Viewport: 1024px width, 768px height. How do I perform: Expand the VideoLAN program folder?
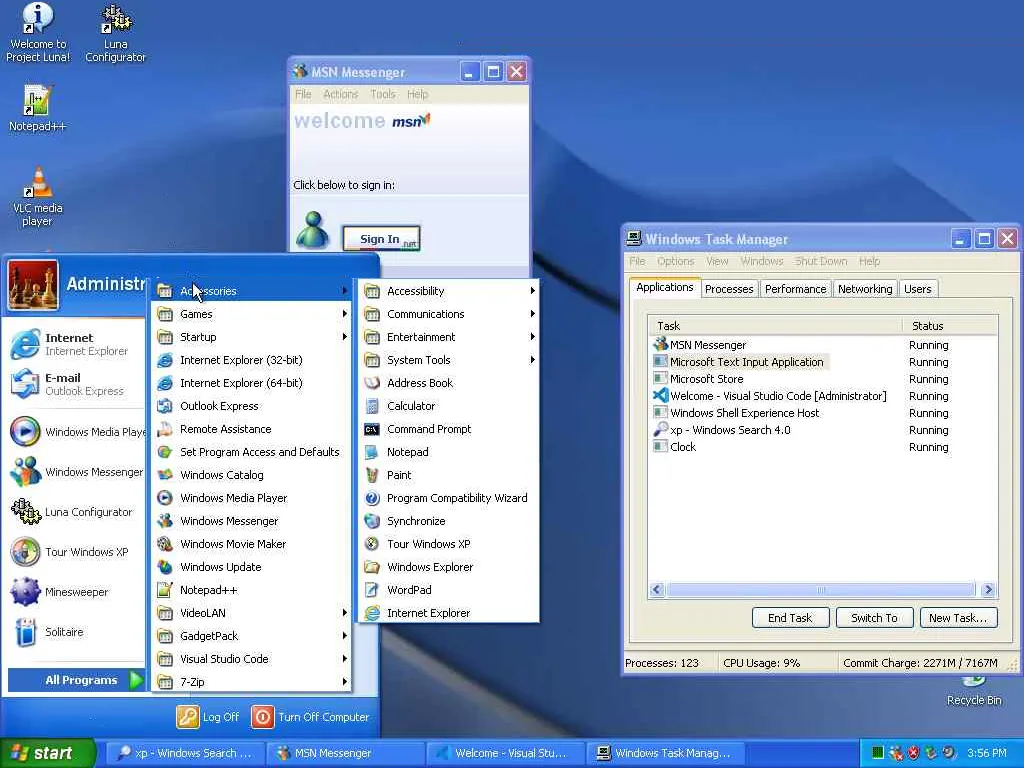(x=251, y=613)
